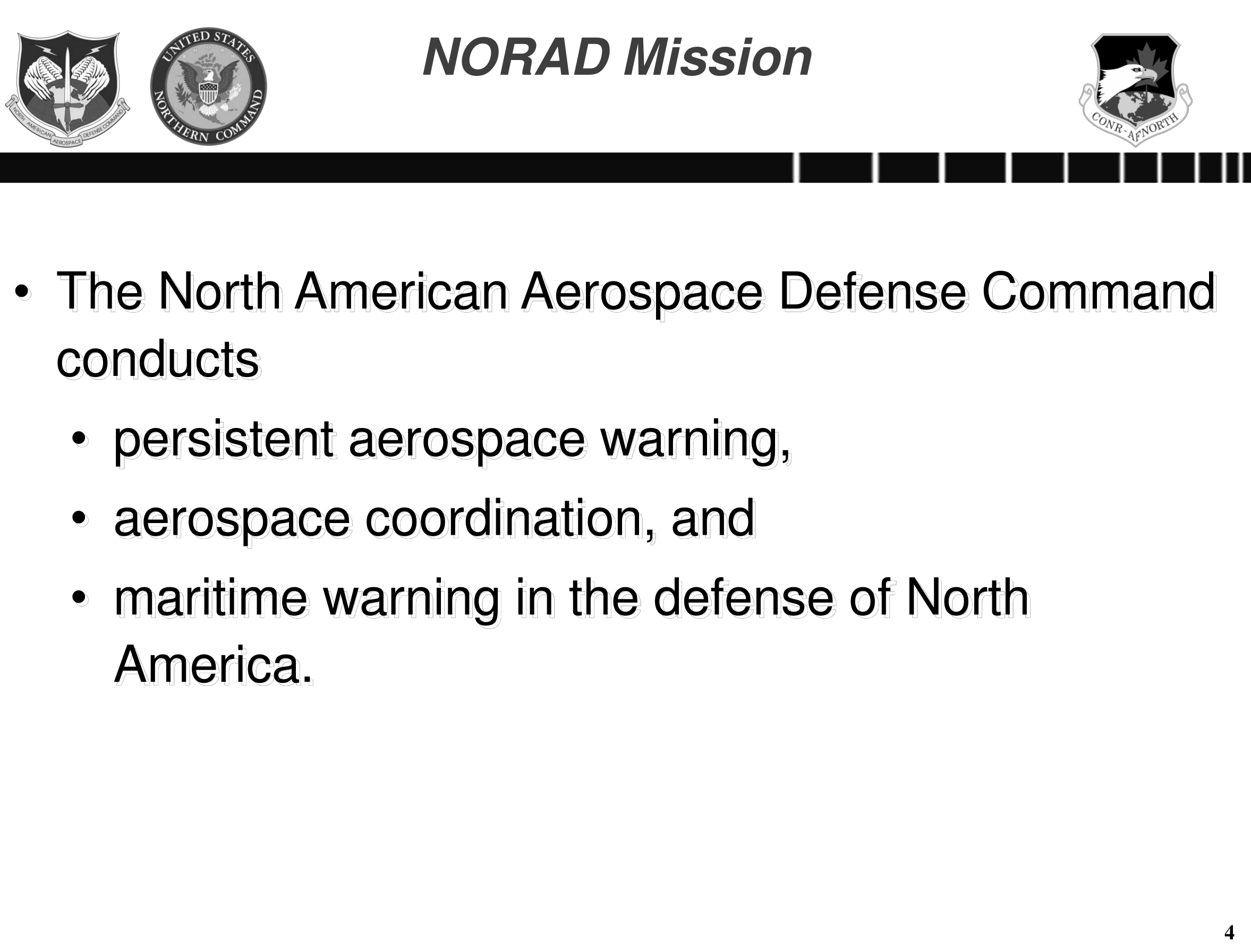Click the first-level bullet before 'The North American'

22,293
